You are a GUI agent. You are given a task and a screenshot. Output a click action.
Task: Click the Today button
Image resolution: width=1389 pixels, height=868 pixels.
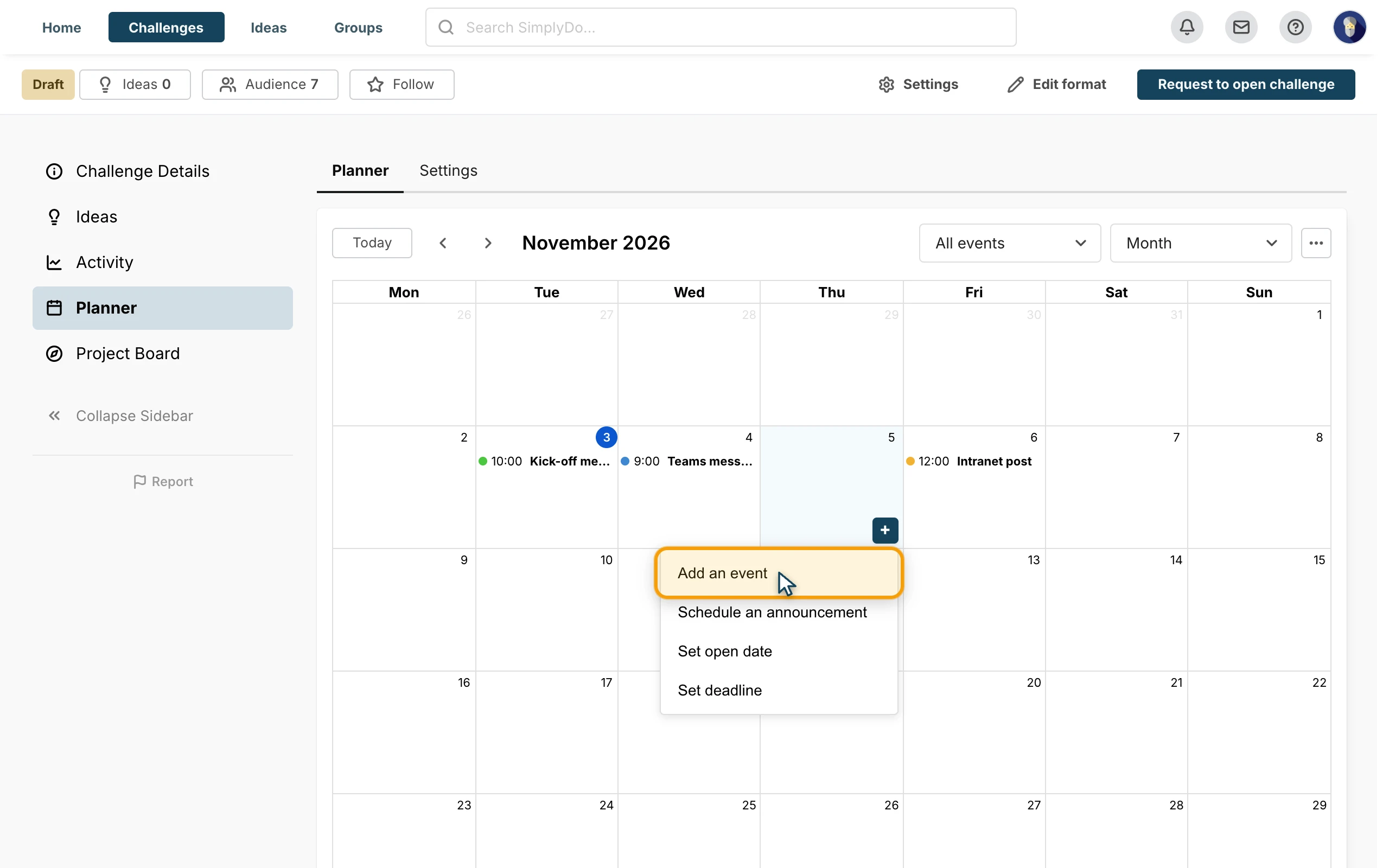click(372, 243)
